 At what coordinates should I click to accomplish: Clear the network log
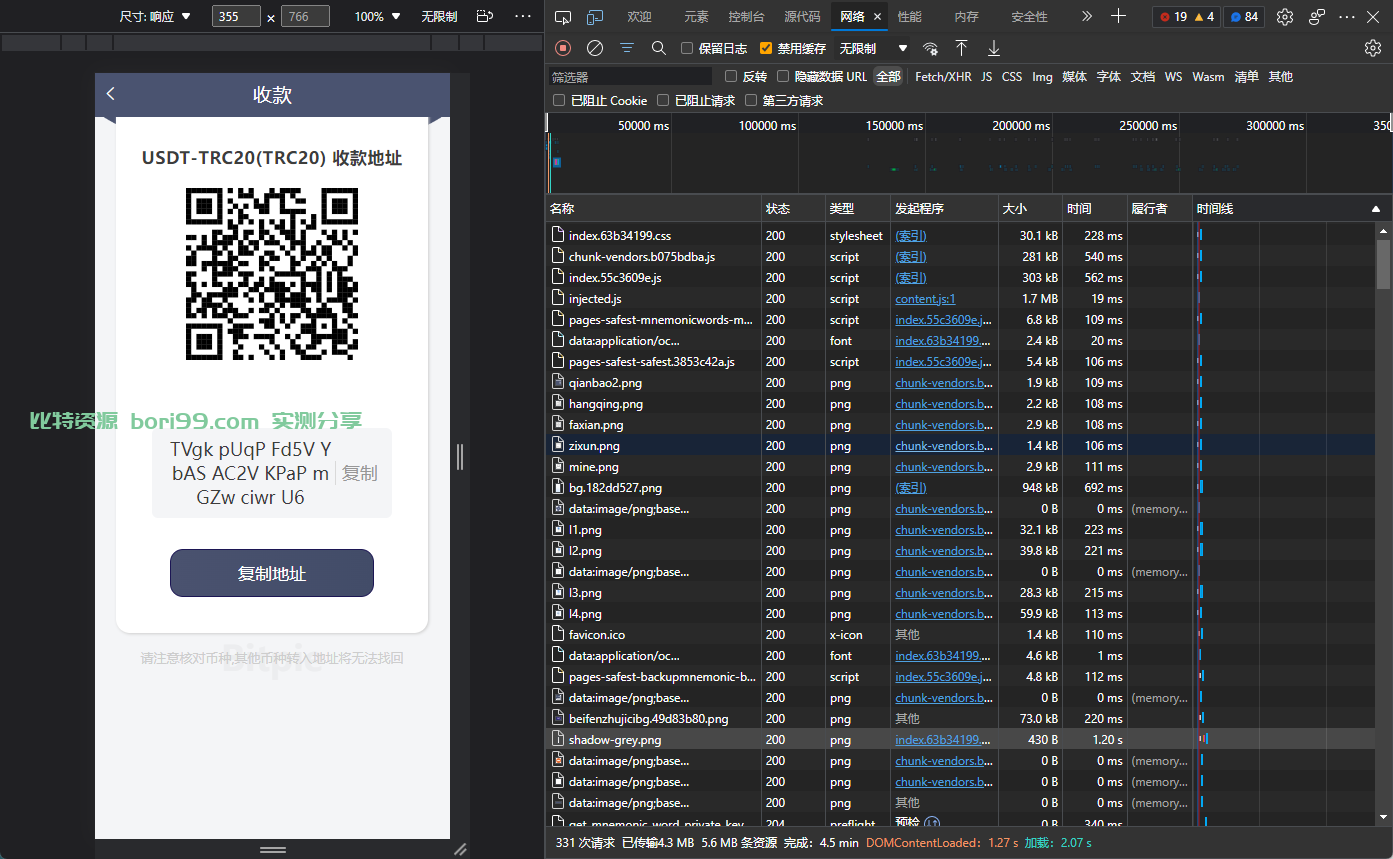pyautogui.click(x=595, y=48)
